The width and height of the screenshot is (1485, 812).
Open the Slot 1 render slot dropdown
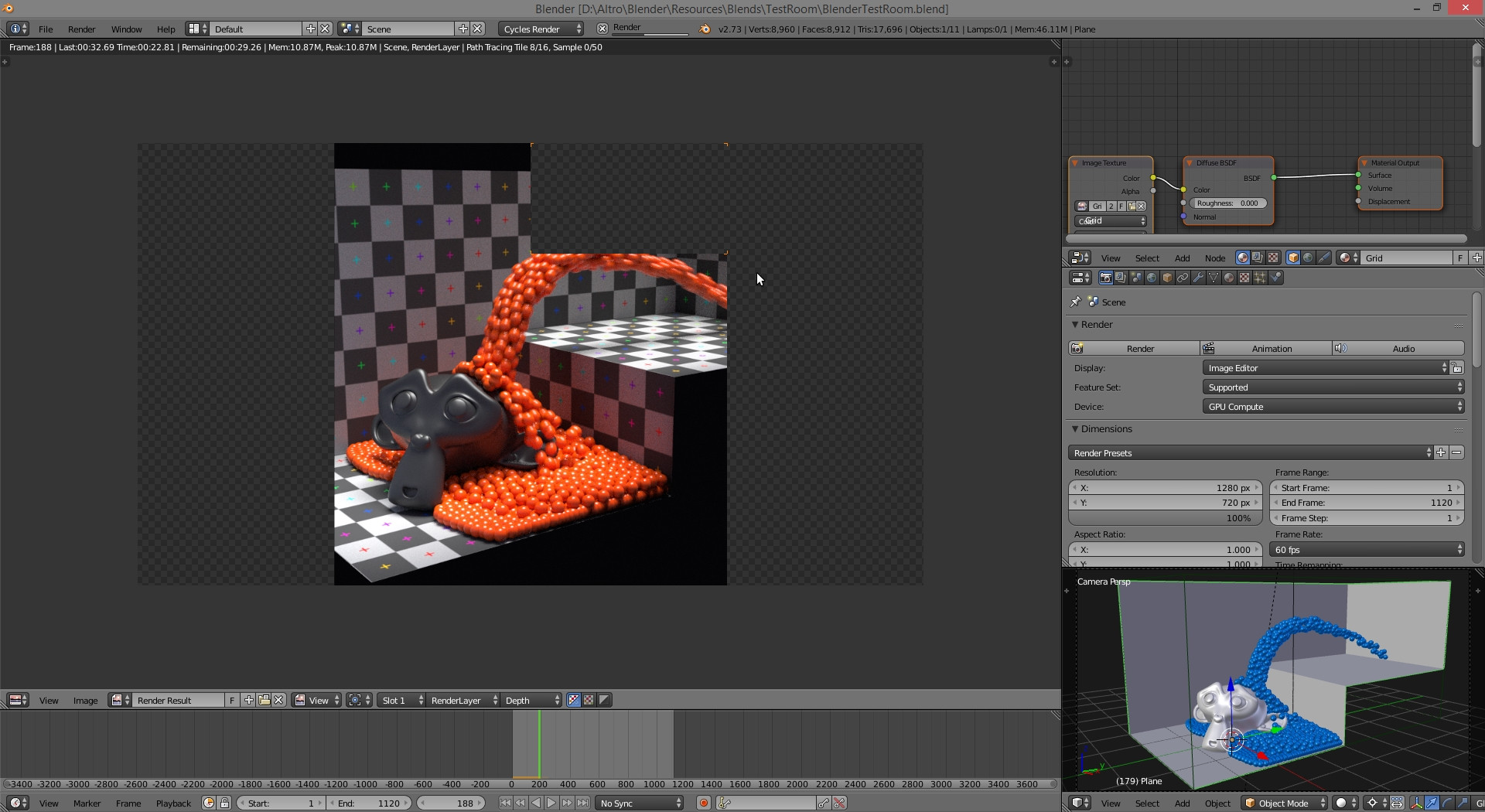pos(401,701)
